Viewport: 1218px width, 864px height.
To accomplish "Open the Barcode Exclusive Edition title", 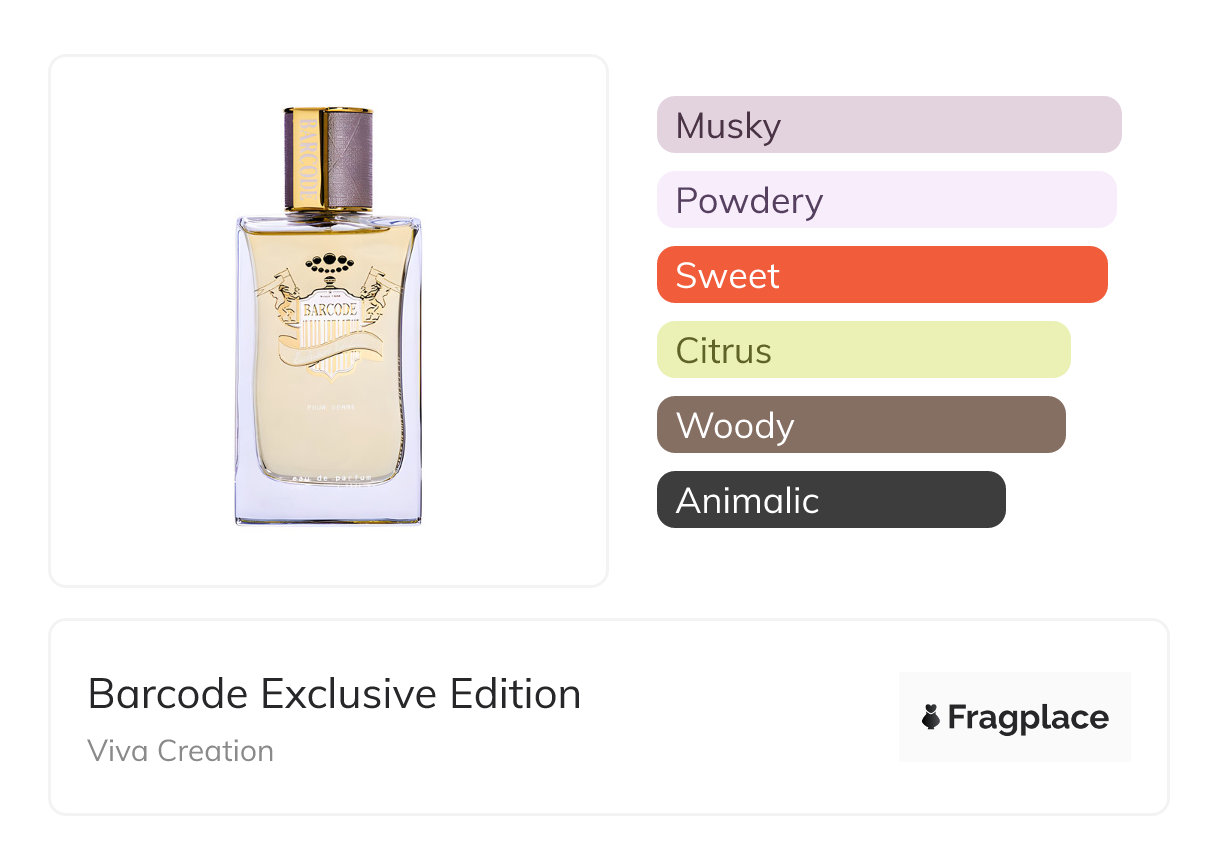I will point(334,694).
